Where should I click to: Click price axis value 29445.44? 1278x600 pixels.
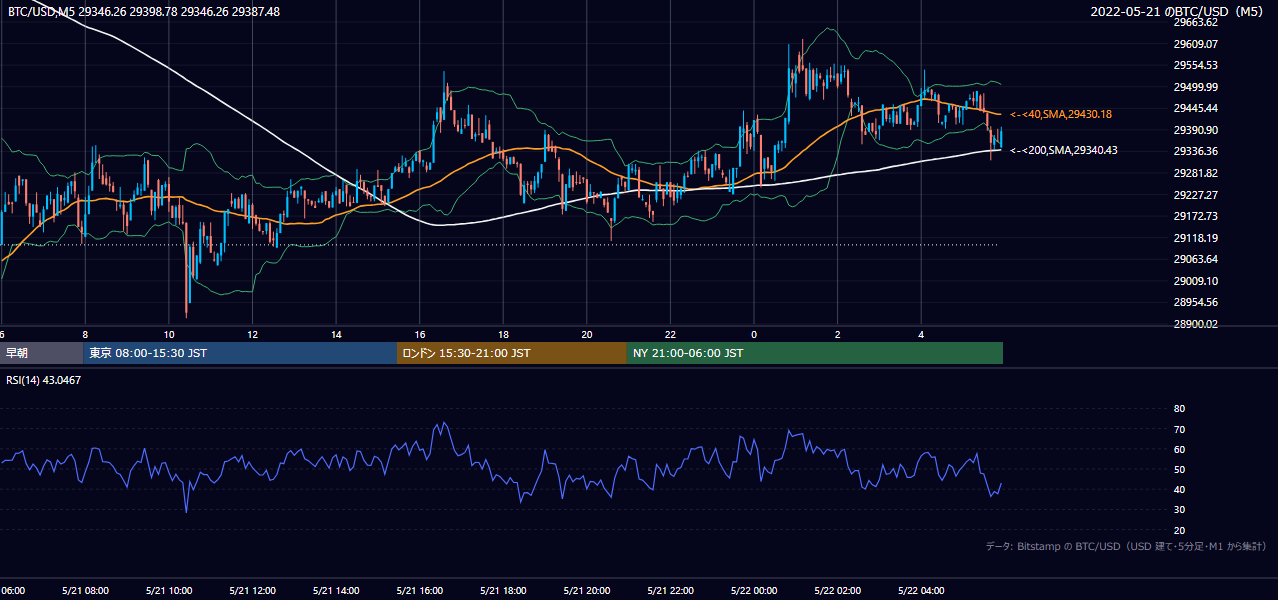coord(1195,108)
